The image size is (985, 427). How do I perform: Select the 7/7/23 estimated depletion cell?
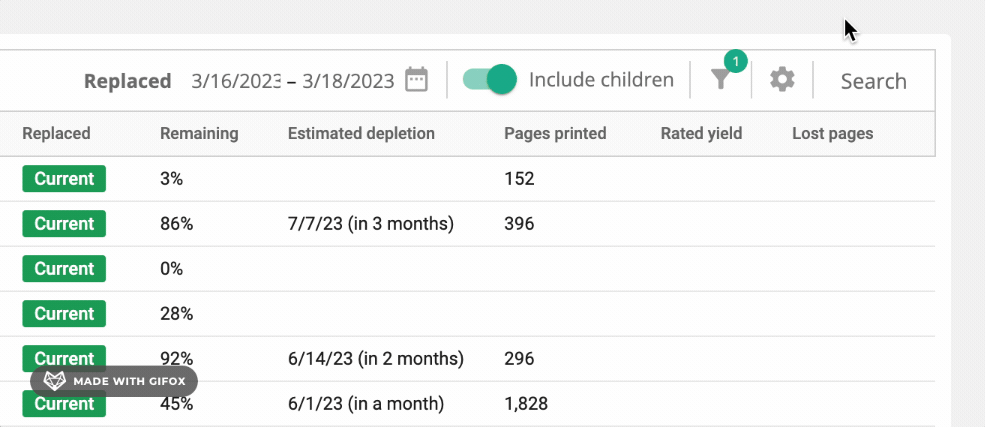pos(370,224)
